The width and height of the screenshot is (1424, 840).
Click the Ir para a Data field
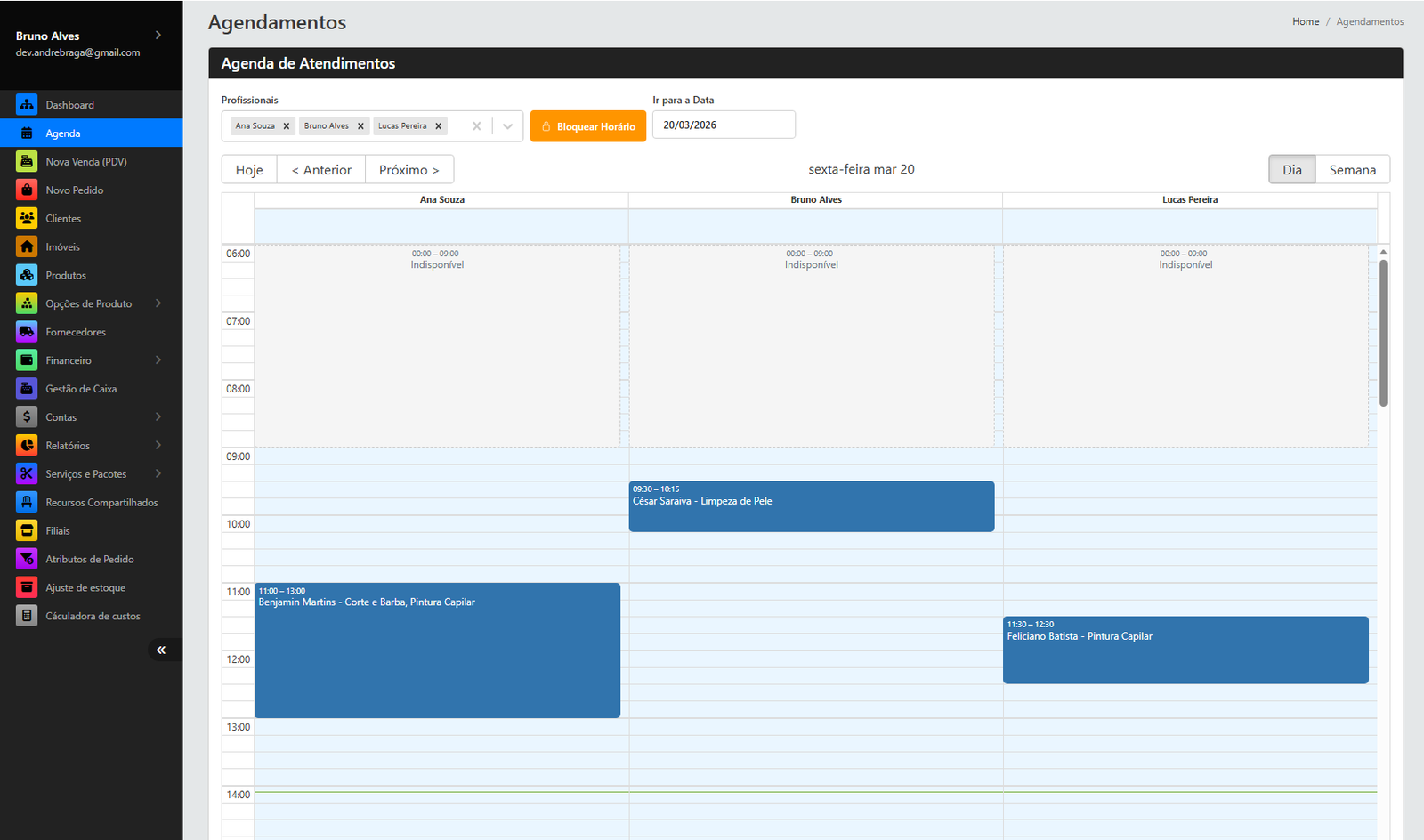tap(724, 125)
